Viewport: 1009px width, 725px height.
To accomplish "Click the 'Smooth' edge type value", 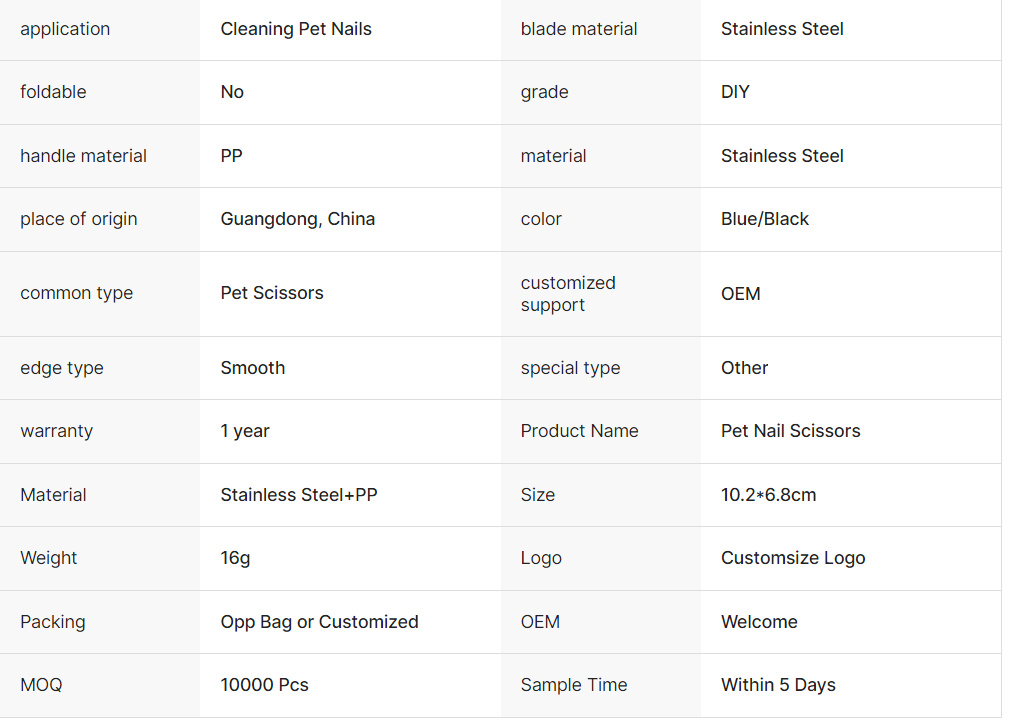I will (x=253, y=368).
